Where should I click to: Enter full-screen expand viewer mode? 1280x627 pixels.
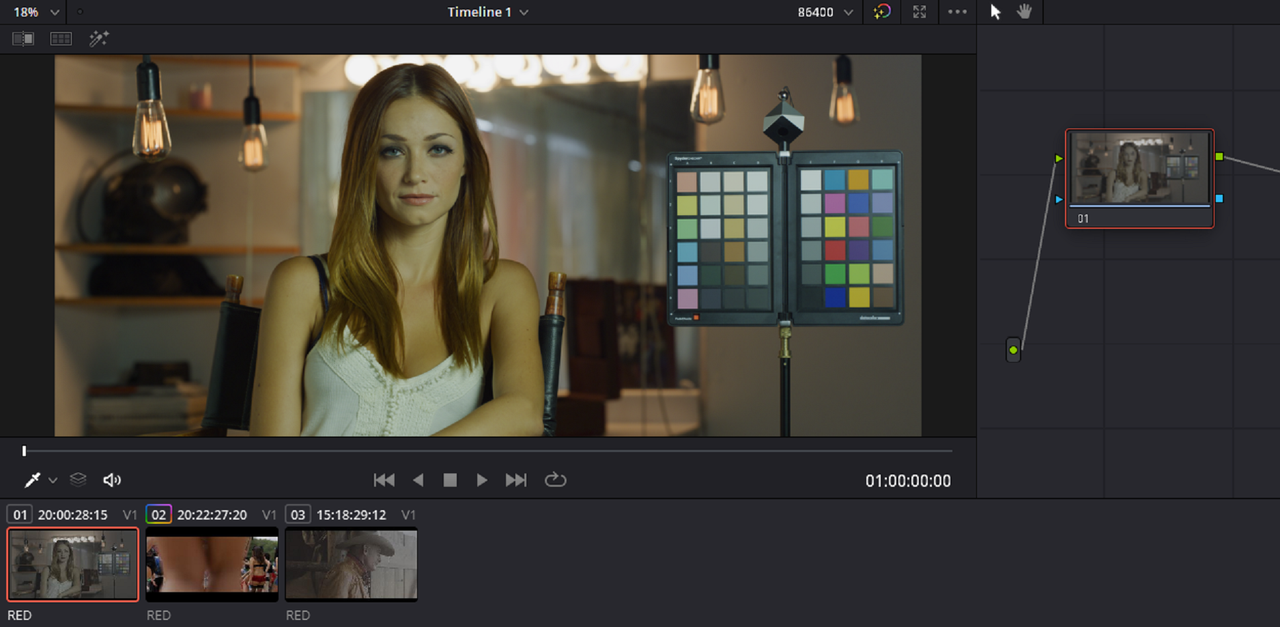919,12
